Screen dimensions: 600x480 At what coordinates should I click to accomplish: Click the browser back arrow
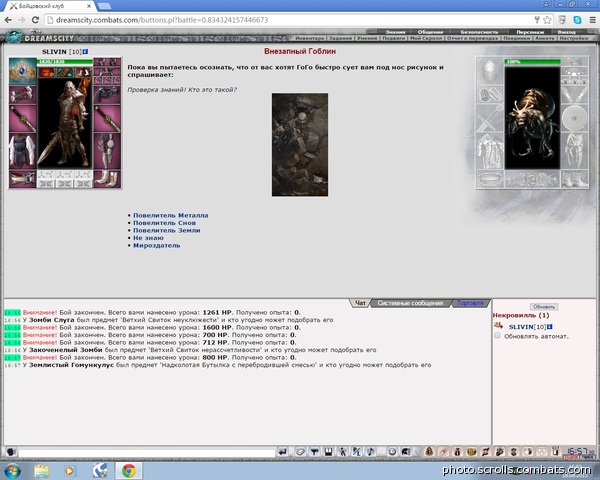click(8, 20)
